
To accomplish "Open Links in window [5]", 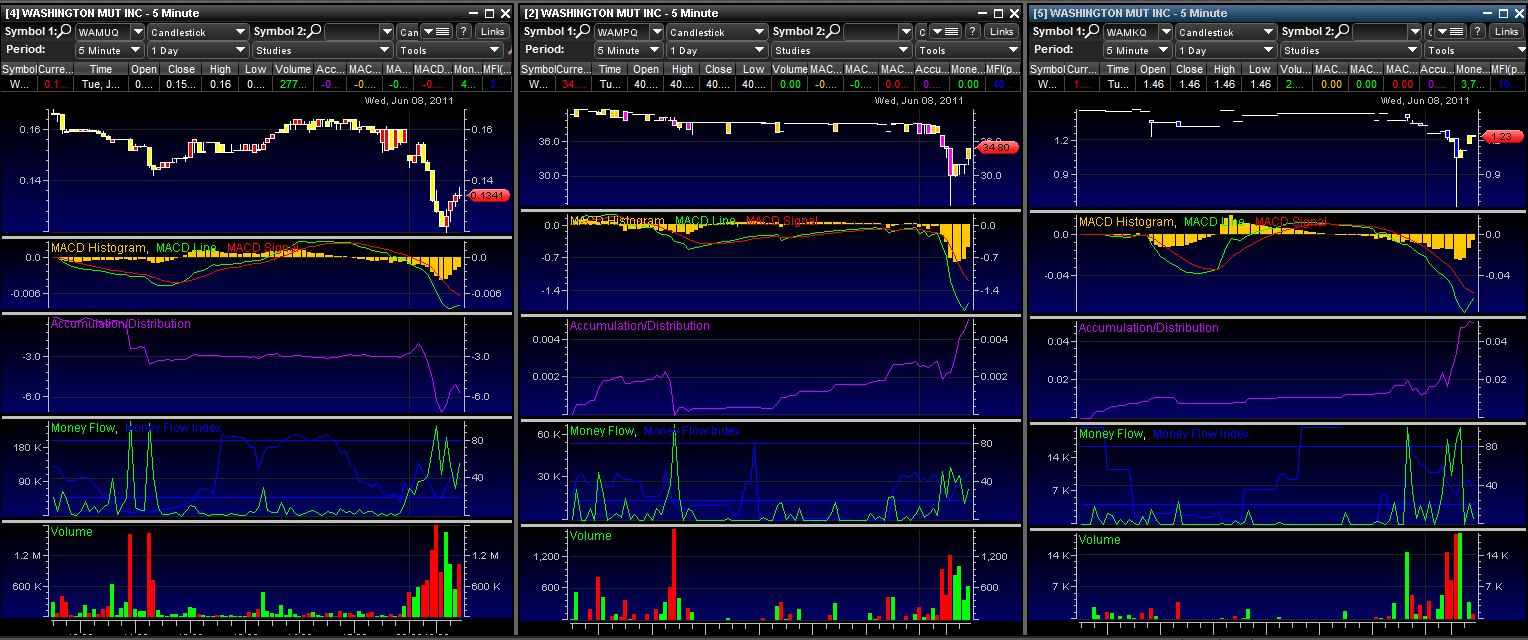I will tap(1507, 32).
